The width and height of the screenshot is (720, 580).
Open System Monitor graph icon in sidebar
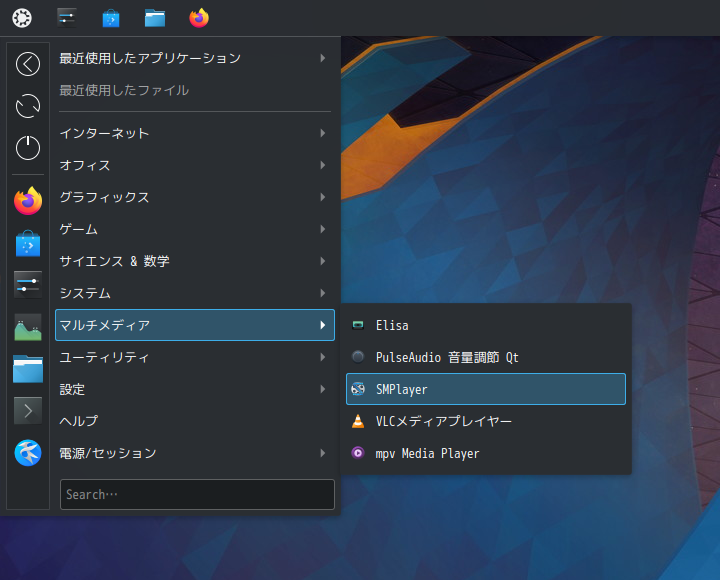28,327
